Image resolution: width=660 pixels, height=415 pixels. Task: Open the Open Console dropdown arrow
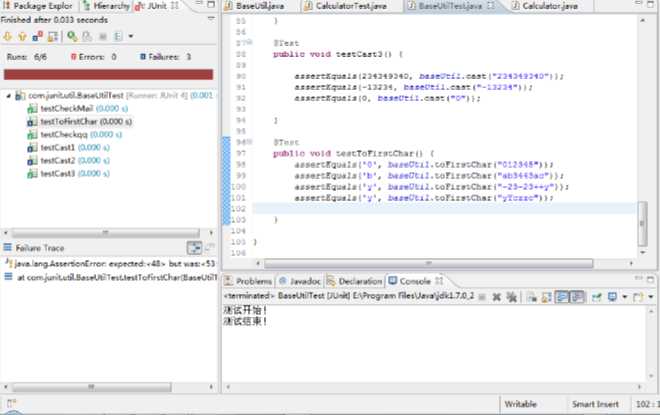(651, 297)
